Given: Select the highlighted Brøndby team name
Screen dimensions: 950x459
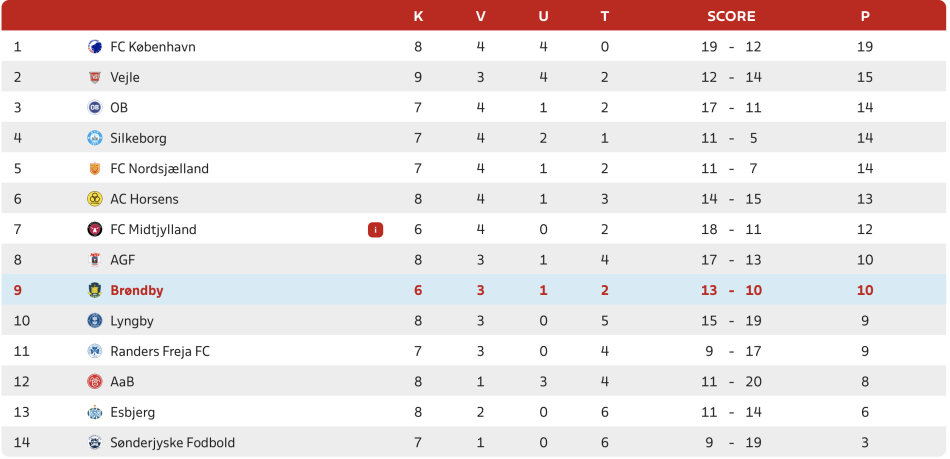Looking at the screenshot, I should 136,291.
